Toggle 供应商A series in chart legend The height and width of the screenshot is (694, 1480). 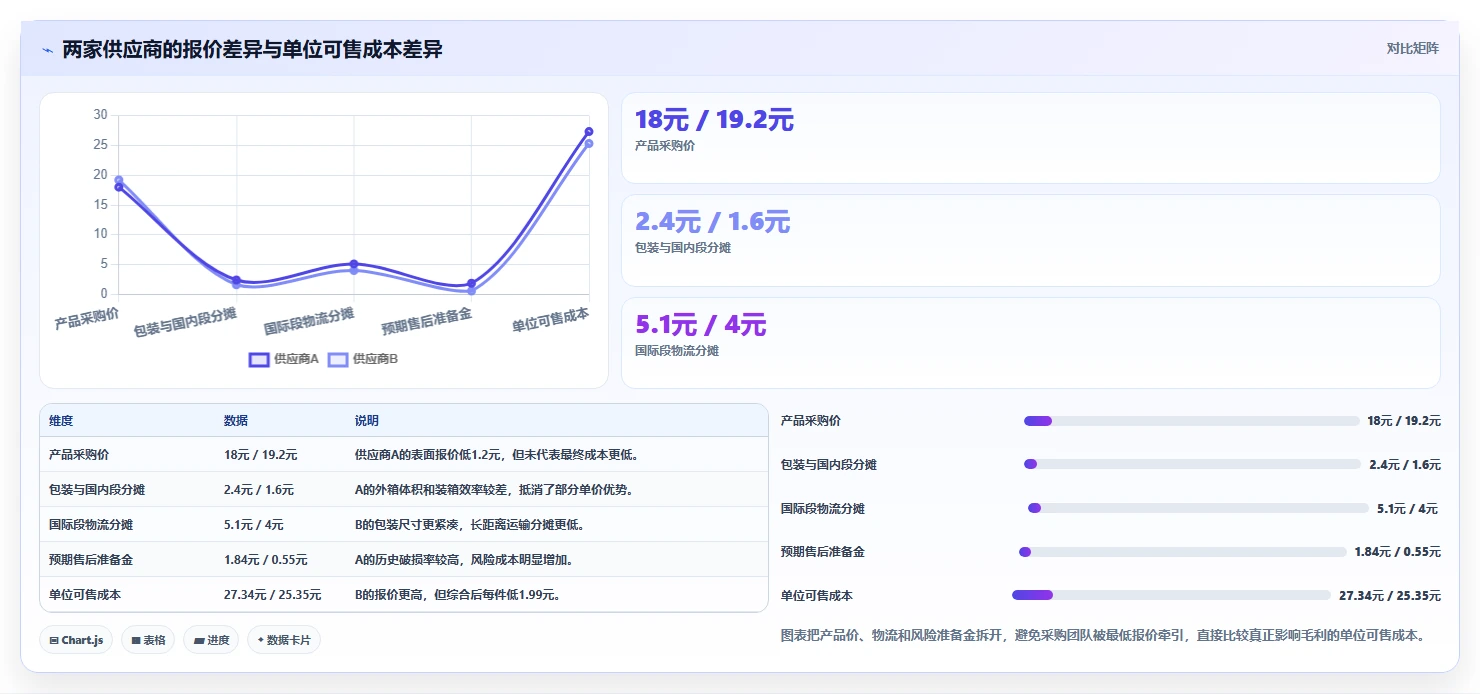tap(283, 359)
